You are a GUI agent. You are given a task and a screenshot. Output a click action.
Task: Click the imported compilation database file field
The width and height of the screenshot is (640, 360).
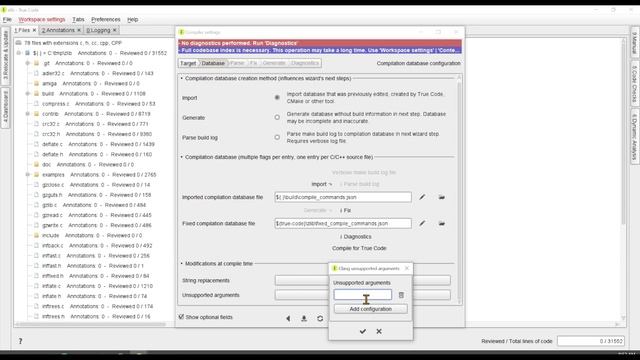click(x=343, y=197)
